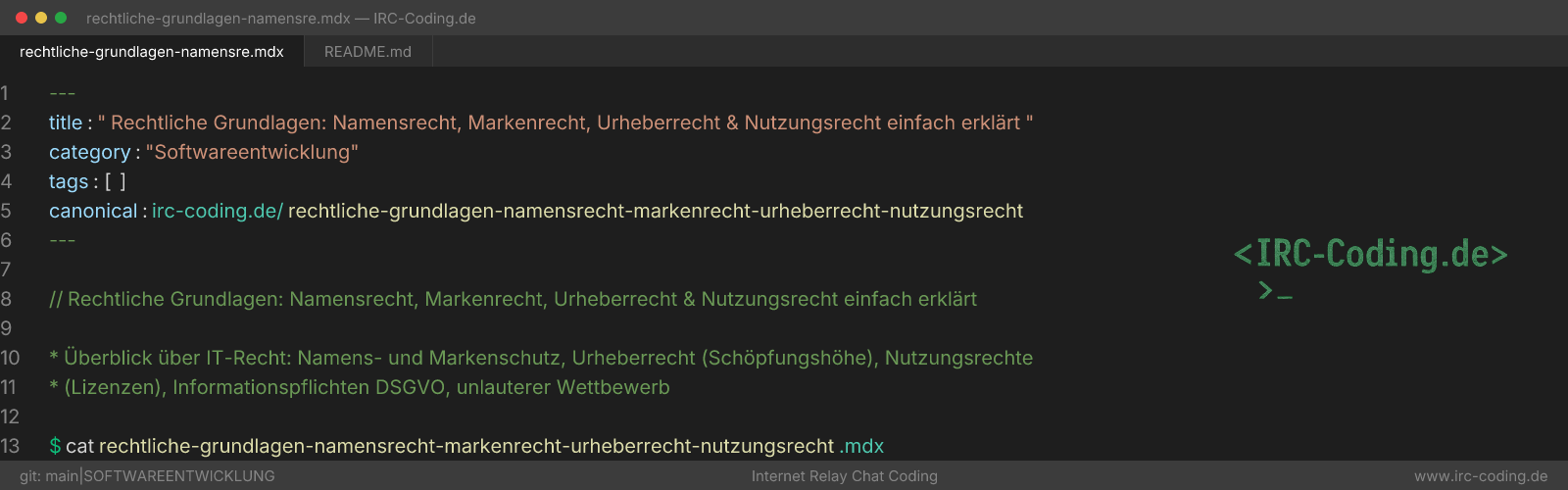The width and height of the screenshot is (1568, 490).
Task: Switch to the README.md tab
Action: point(367,52)
